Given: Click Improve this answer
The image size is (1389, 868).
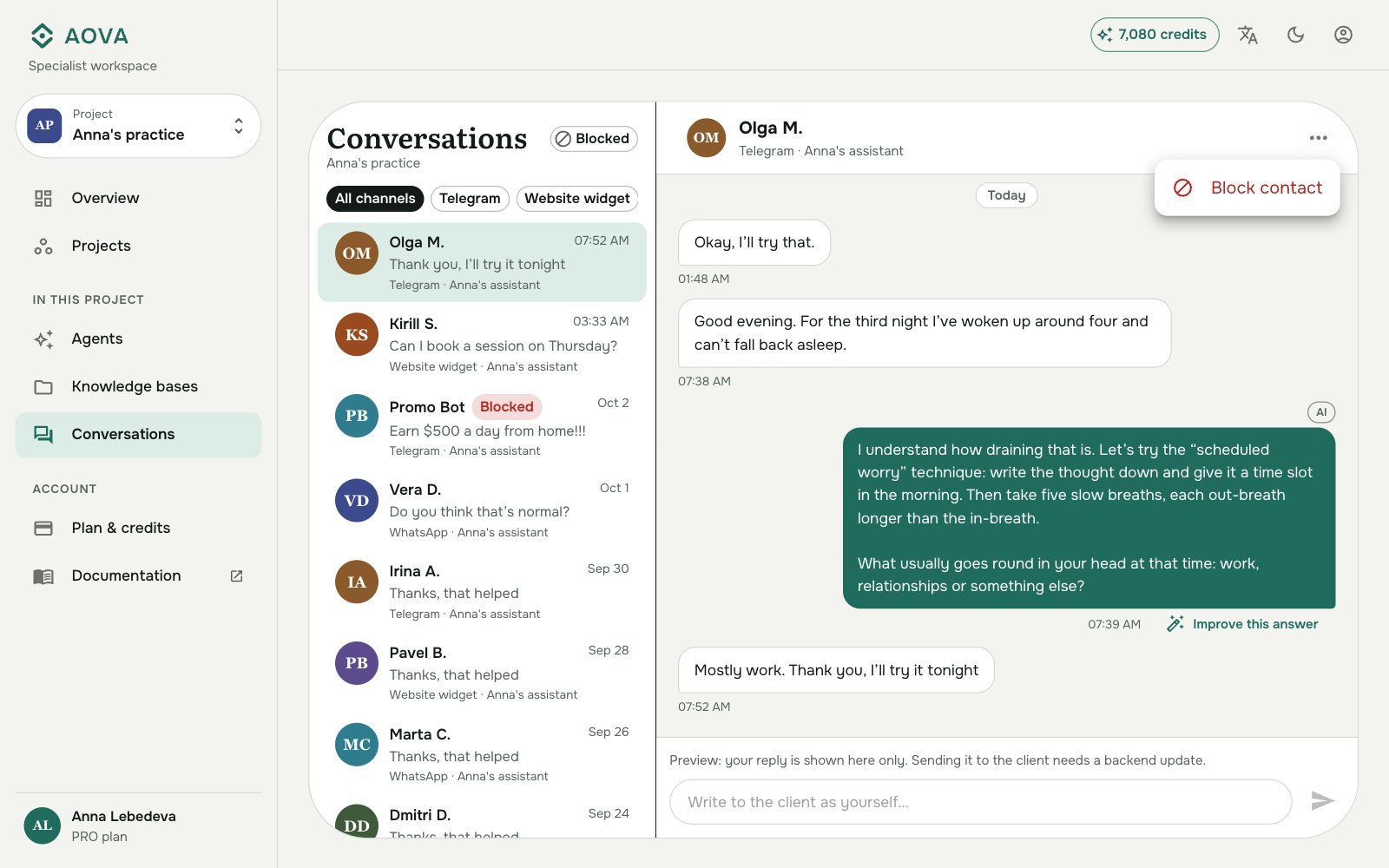Looking at the screenshot, I should 1242,624.
